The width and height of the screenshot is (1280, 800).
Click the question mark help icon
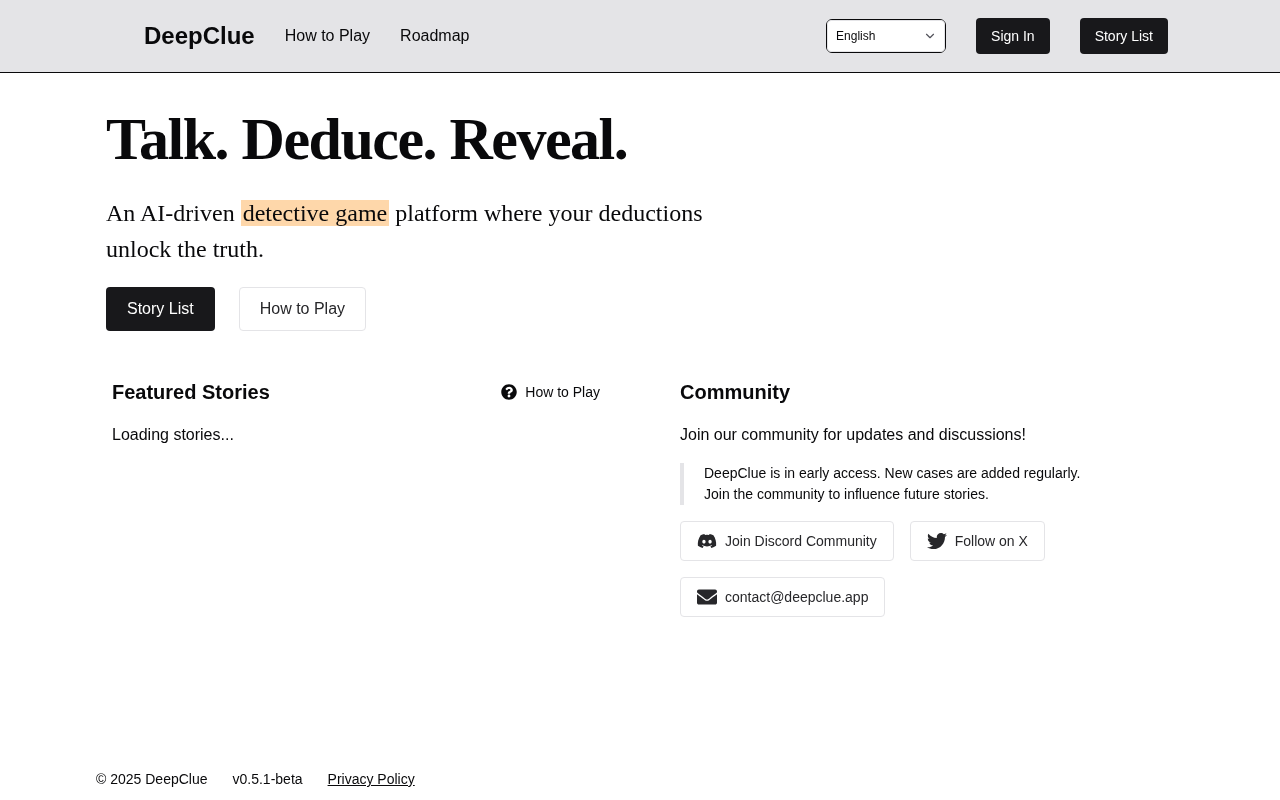(509, 392)
